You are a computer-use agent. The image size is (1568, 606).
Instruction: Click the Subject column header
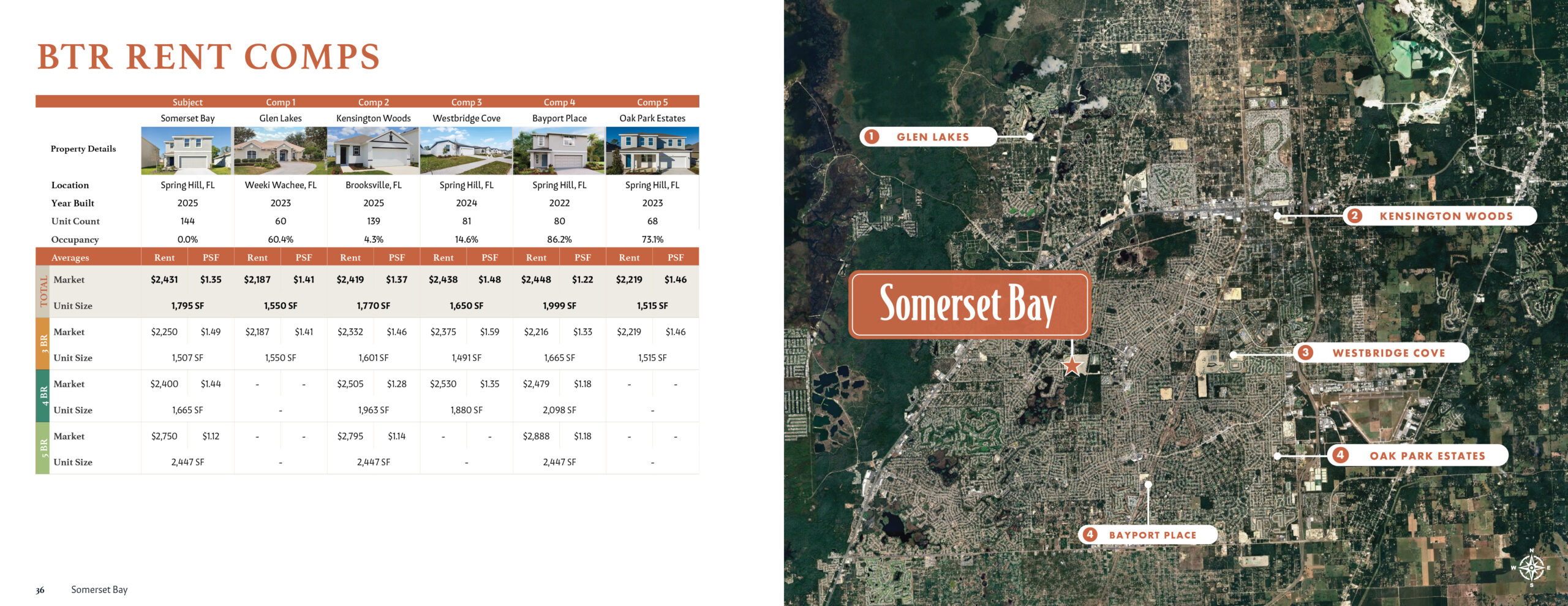[x=187, y=102]
